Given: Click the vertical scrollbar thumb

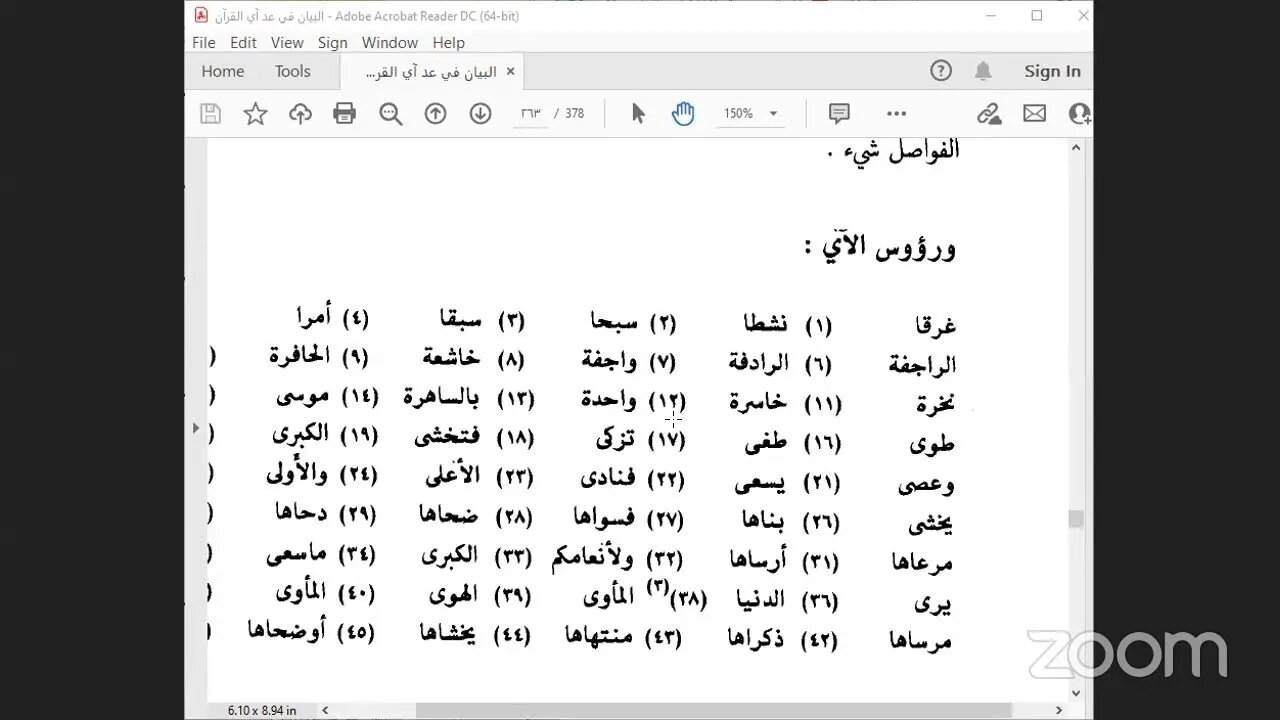Looking at the screenshot, I should (x=1076, y=518).
